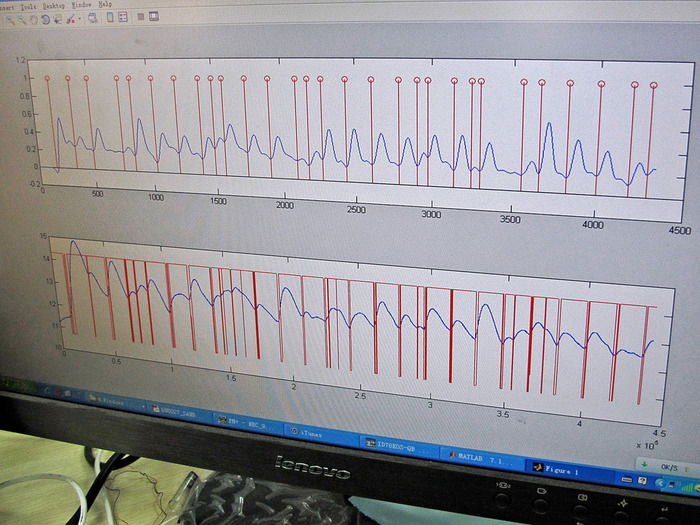The image size is (700, 525).
Task: Open the Help menu
Action: (105, 4)
